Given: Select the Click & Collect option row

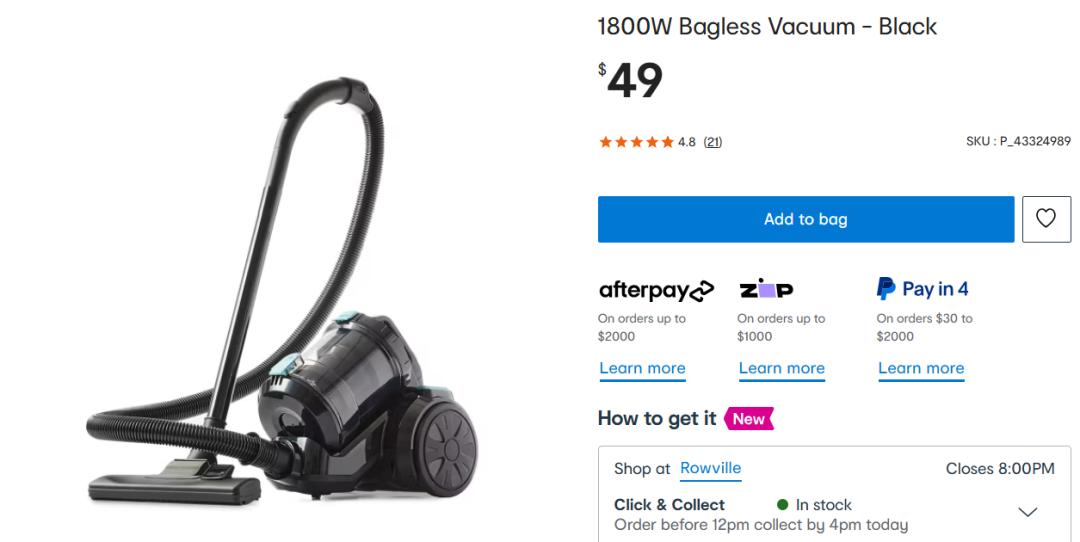Looking at the screenshot, I should tap(834, 514).
